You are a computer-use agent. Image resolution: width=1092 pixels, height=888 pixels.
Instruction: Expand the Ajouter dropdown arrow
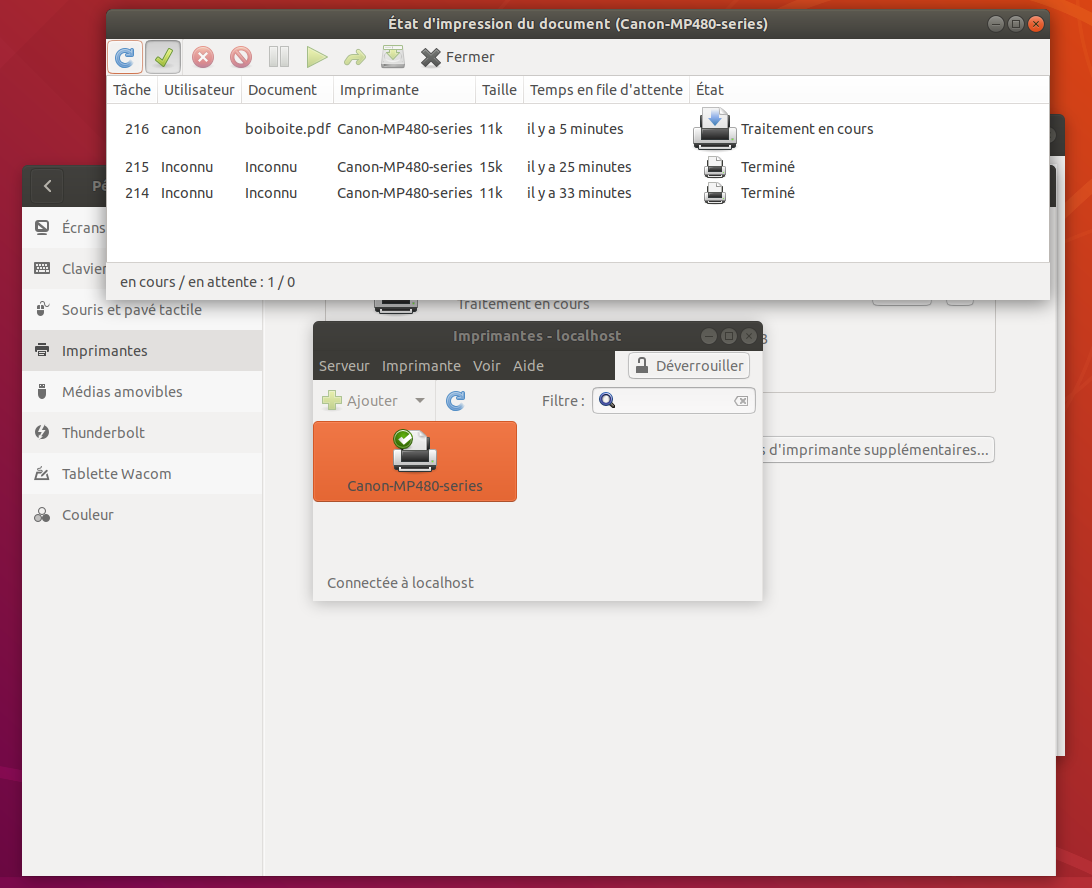(420, 400)
